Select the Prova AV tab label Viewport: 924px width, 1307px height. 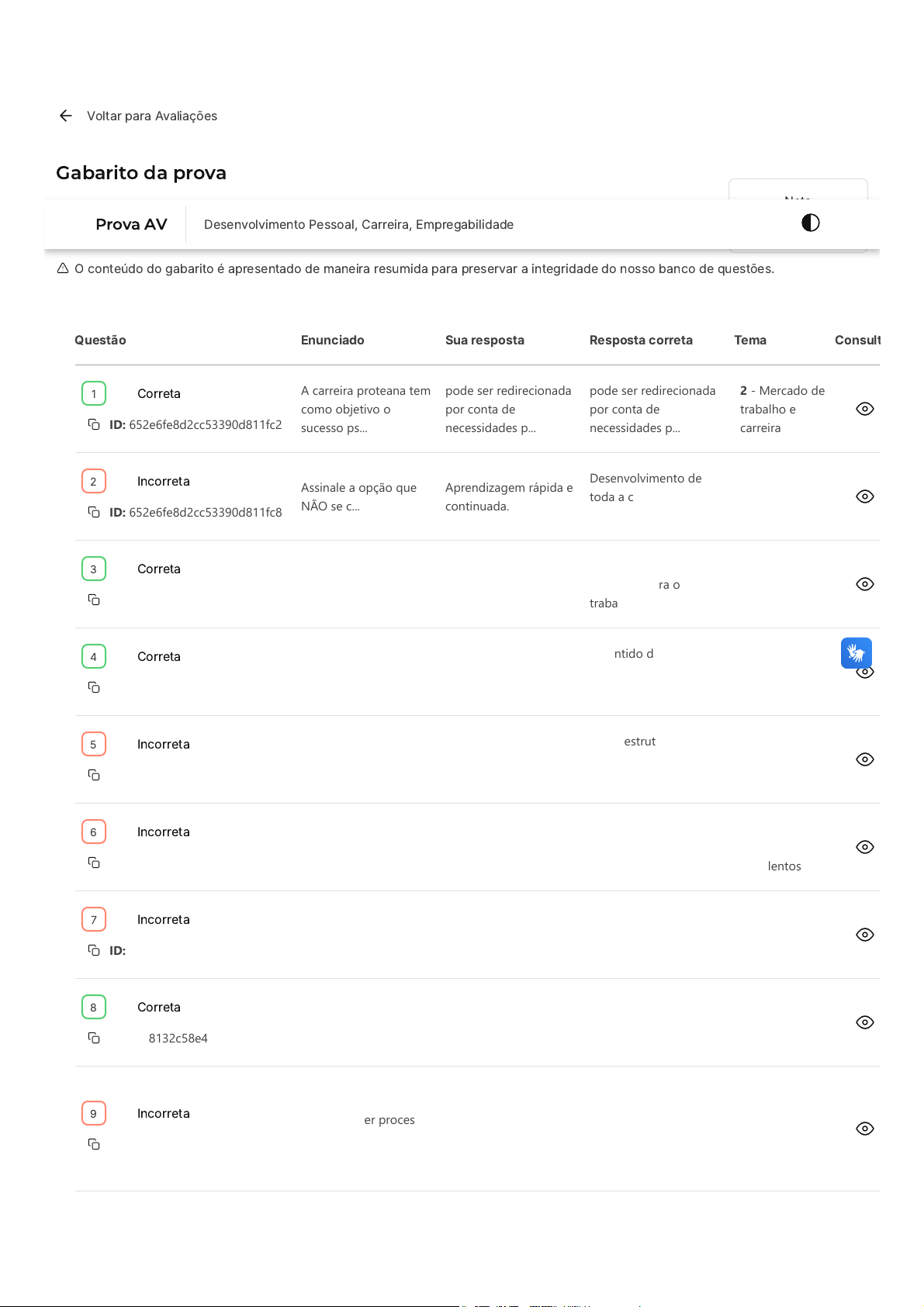pos(131,224)
